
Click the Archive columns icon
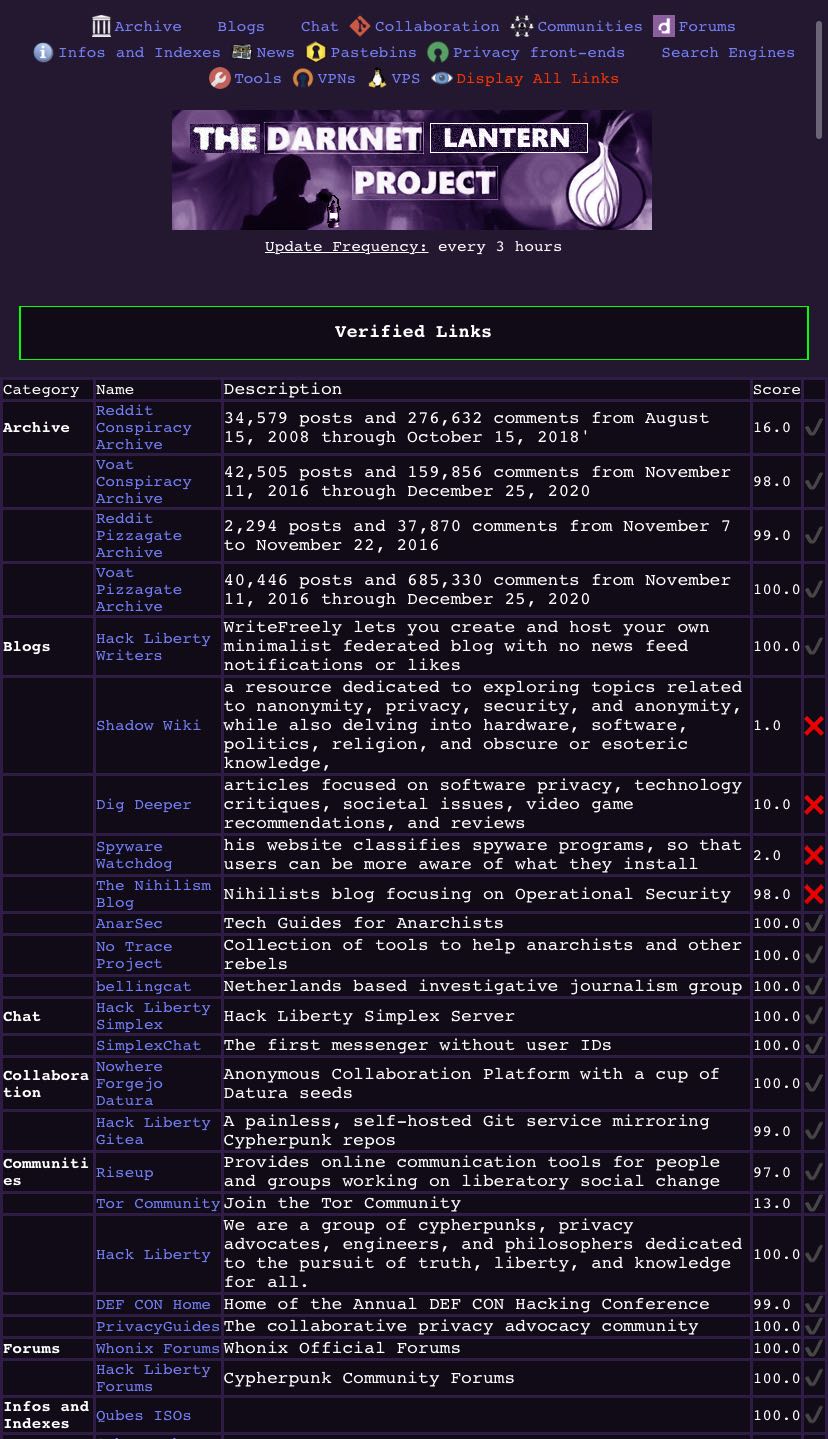(x=101, y=26)
